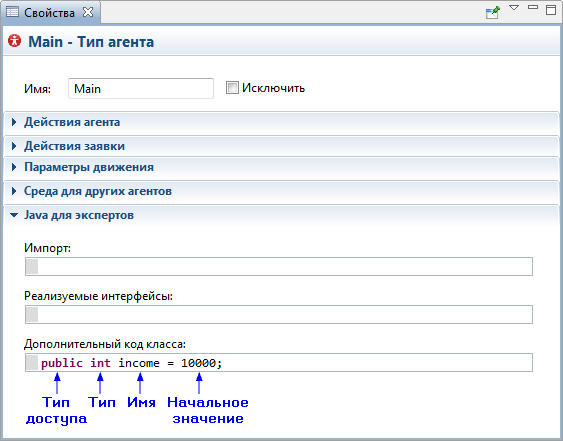Click the properties table icon on tab
Image resolution: width=563 pixels, height=441 pixels.
pos(13,12)
